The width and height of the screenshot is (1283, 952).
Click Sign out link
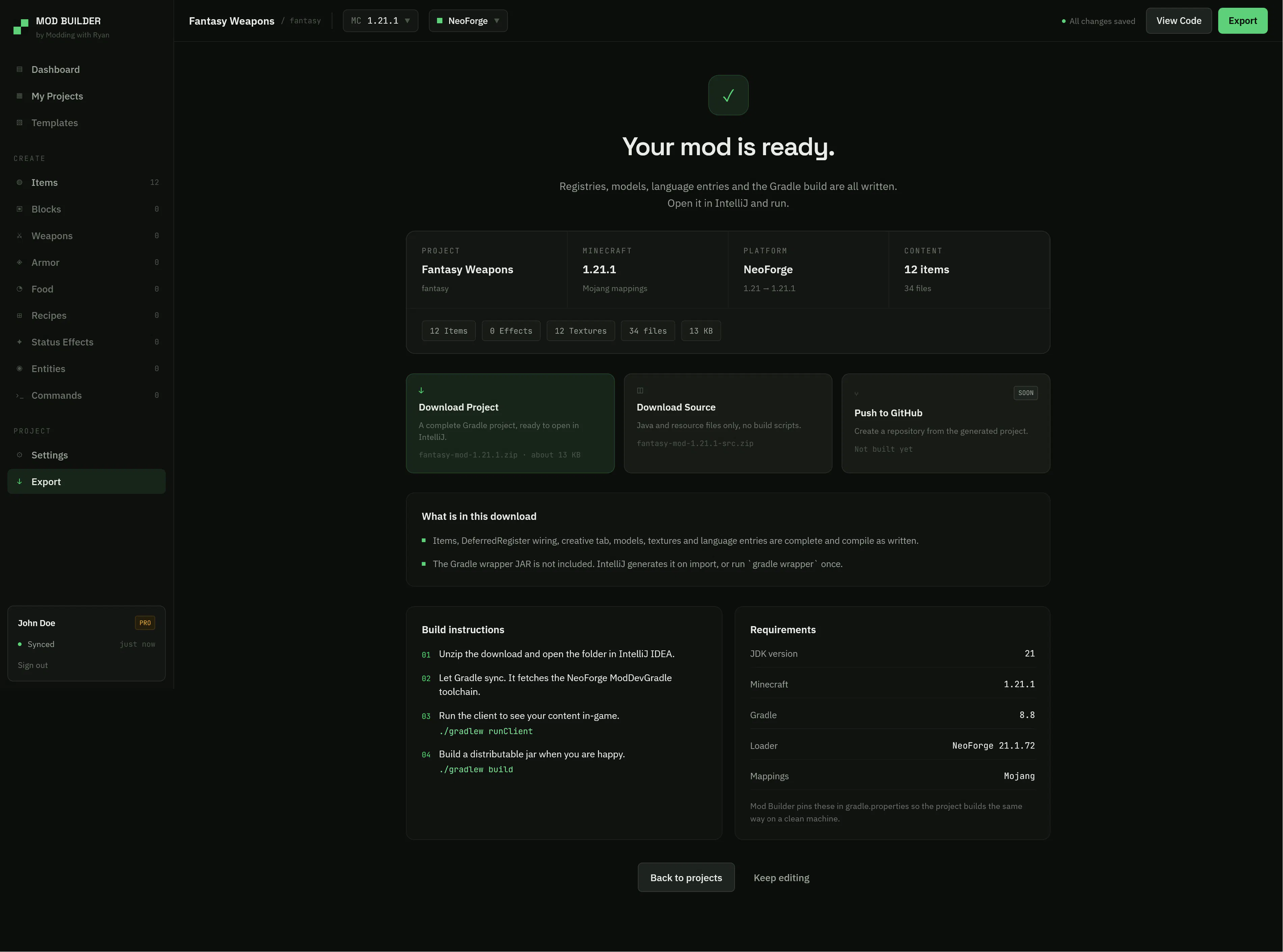33,665
